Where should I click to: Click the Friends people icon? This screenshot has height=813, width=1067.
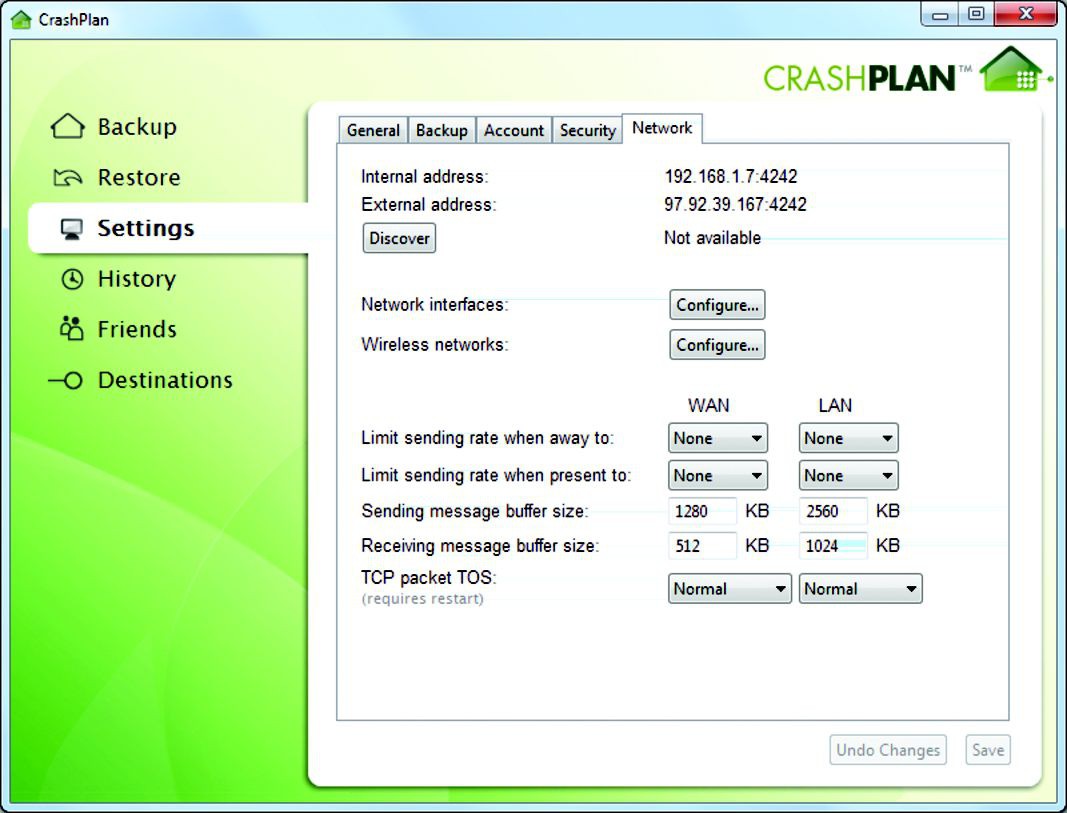pos(71,329)
